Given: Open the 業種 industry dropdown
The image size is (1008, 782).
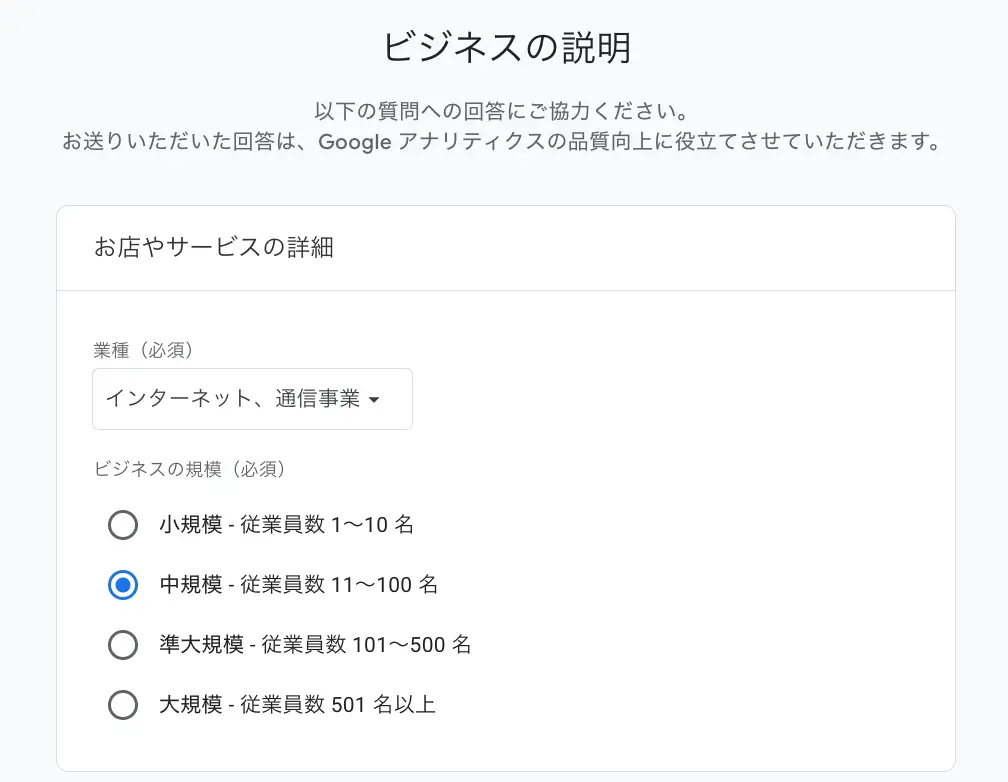Looking at the screenshot, I should coord(252,399).
